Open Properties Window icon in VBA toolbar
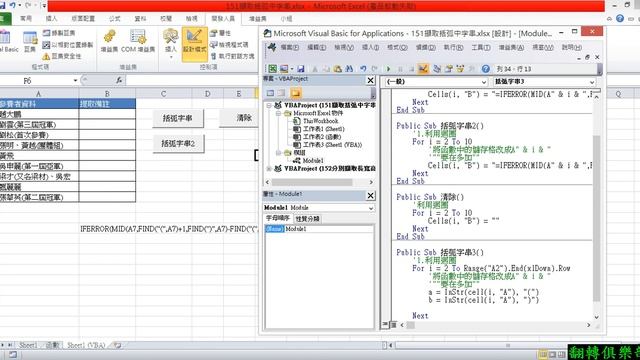The width and height of the screenshot is (640, 360). pyautogui.click(x=449, y=69)
